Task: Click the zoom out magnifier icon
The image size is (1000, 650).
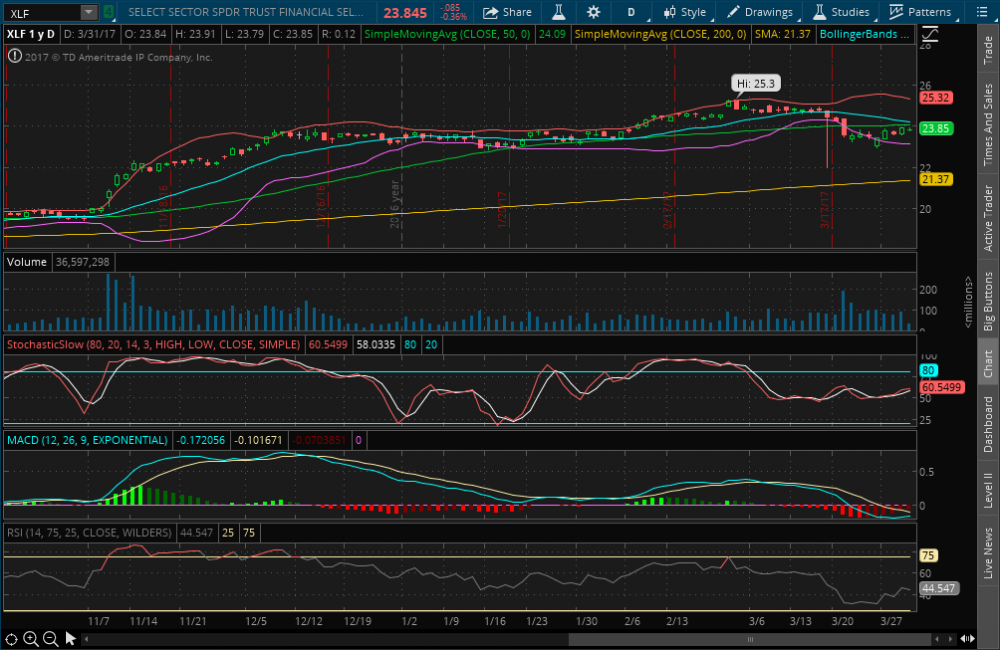Action: tap(50, 639)
